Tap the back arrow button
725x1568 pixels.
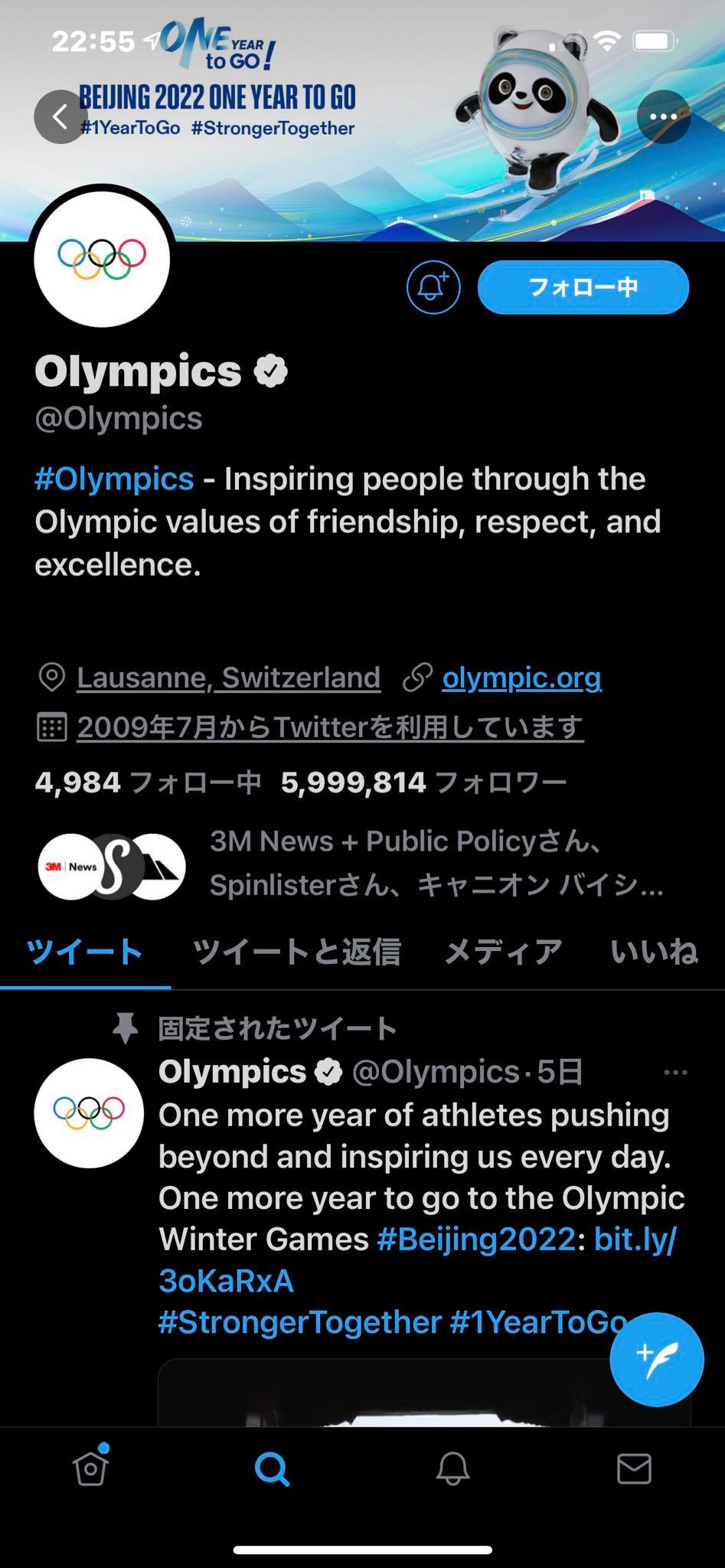(x=60, y=117)
